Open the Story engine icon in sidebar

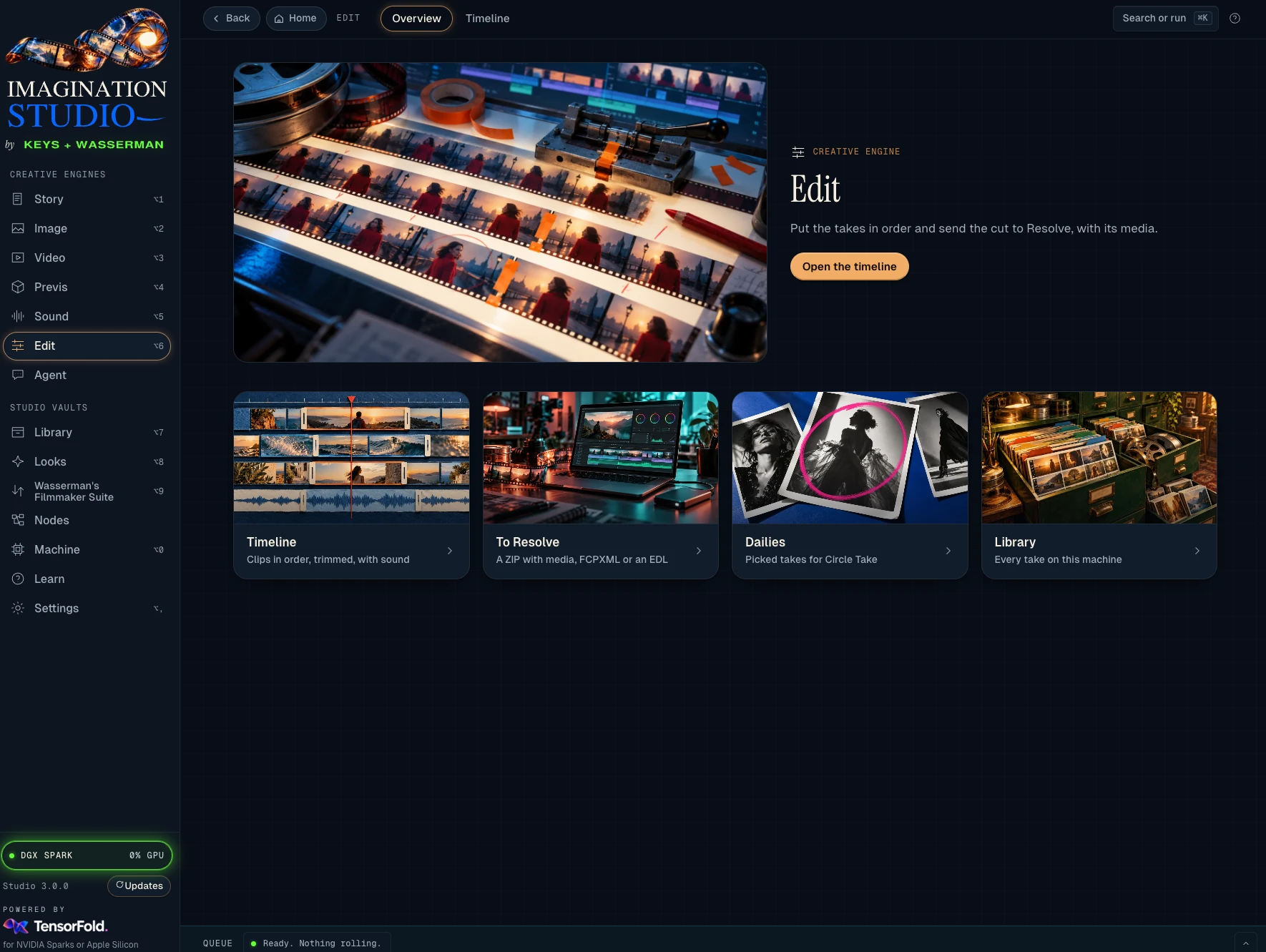[x=18, y=199]
